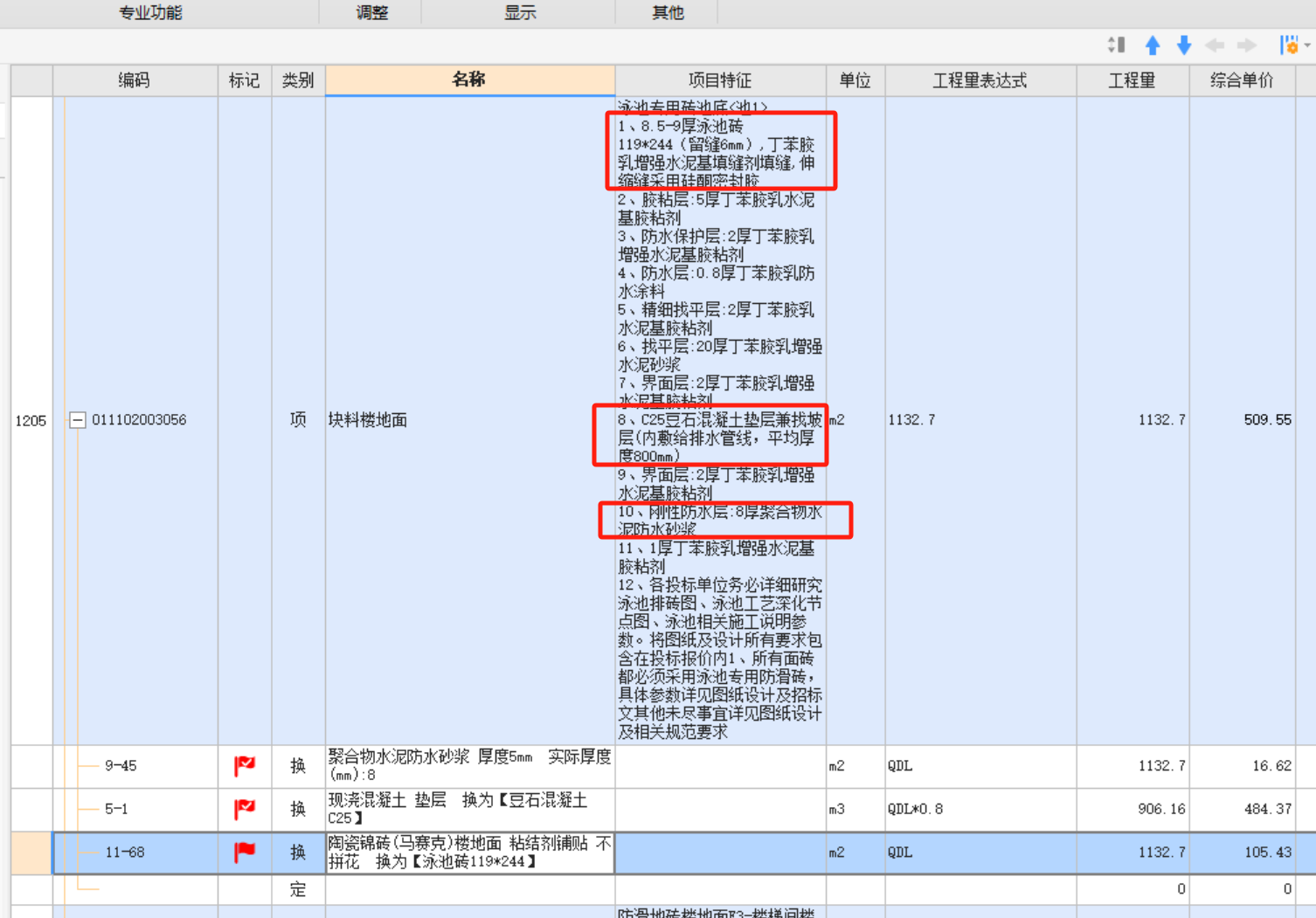Select 定 category cell in empty row
This screenshot has height=918, width=1316.
pyautogui.click(x=298, y=889)
